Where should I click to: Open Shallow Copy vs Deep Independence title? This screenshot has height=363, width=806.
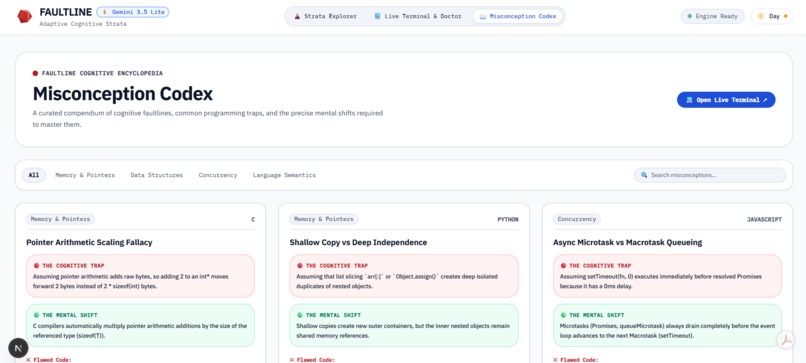(x=358, y=242)
